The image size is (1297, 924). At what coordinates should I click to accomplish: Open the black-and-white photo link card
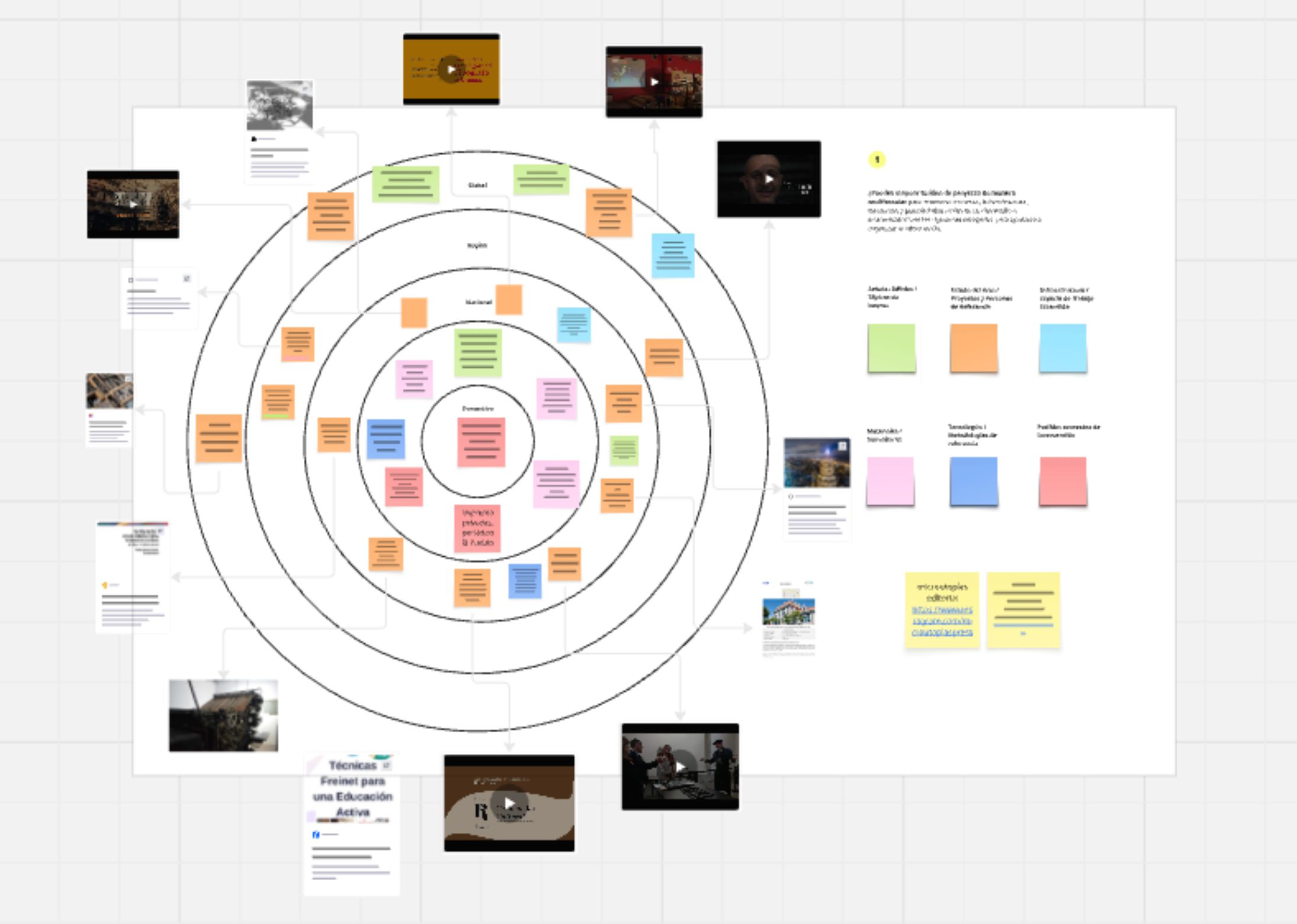click(x=280, y=131)
